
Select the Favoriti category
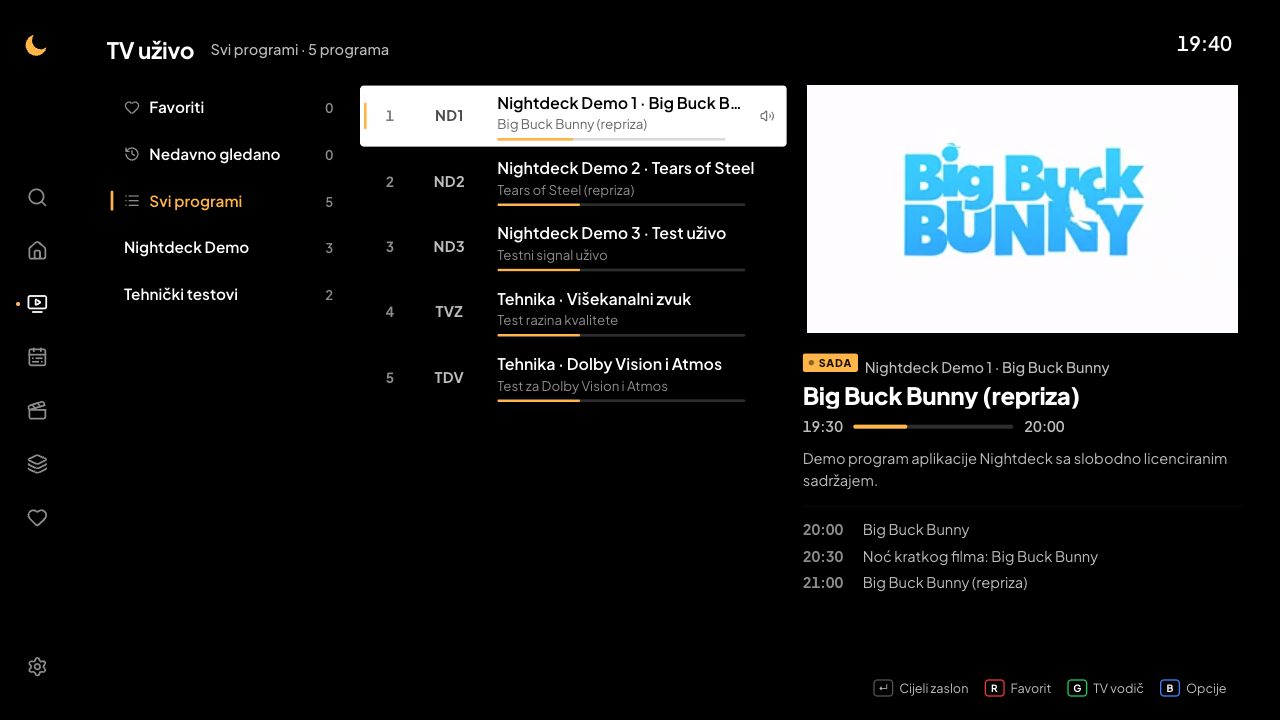226,108
